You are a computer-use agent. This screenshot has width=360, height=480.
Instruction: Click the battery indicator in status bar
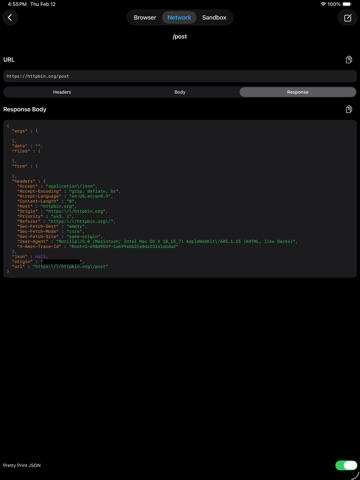click(x=347, y=4)
